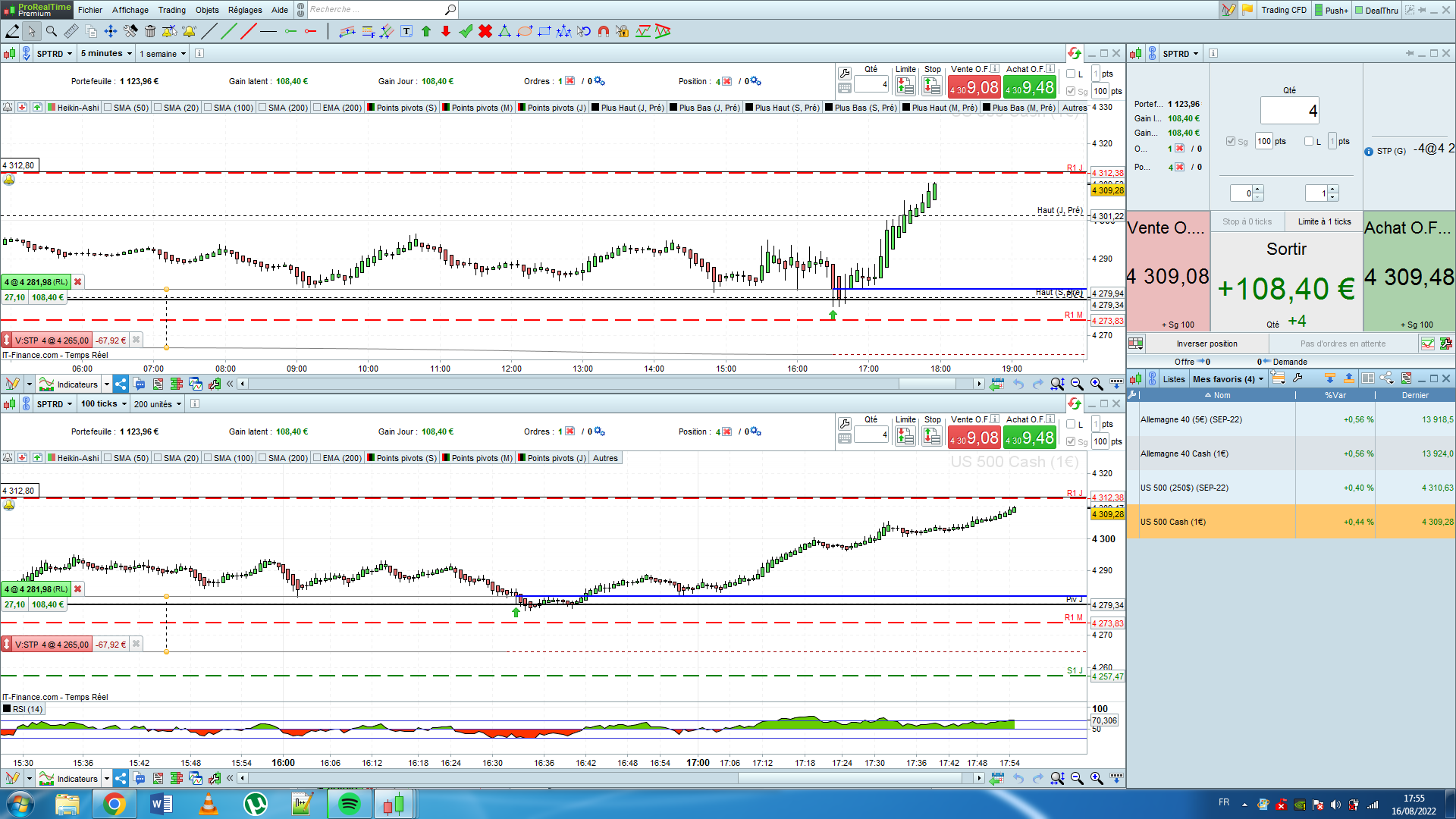
Task: Expand the Mes favoris (4) list dropdown
Action: (x=1228, y=379)
